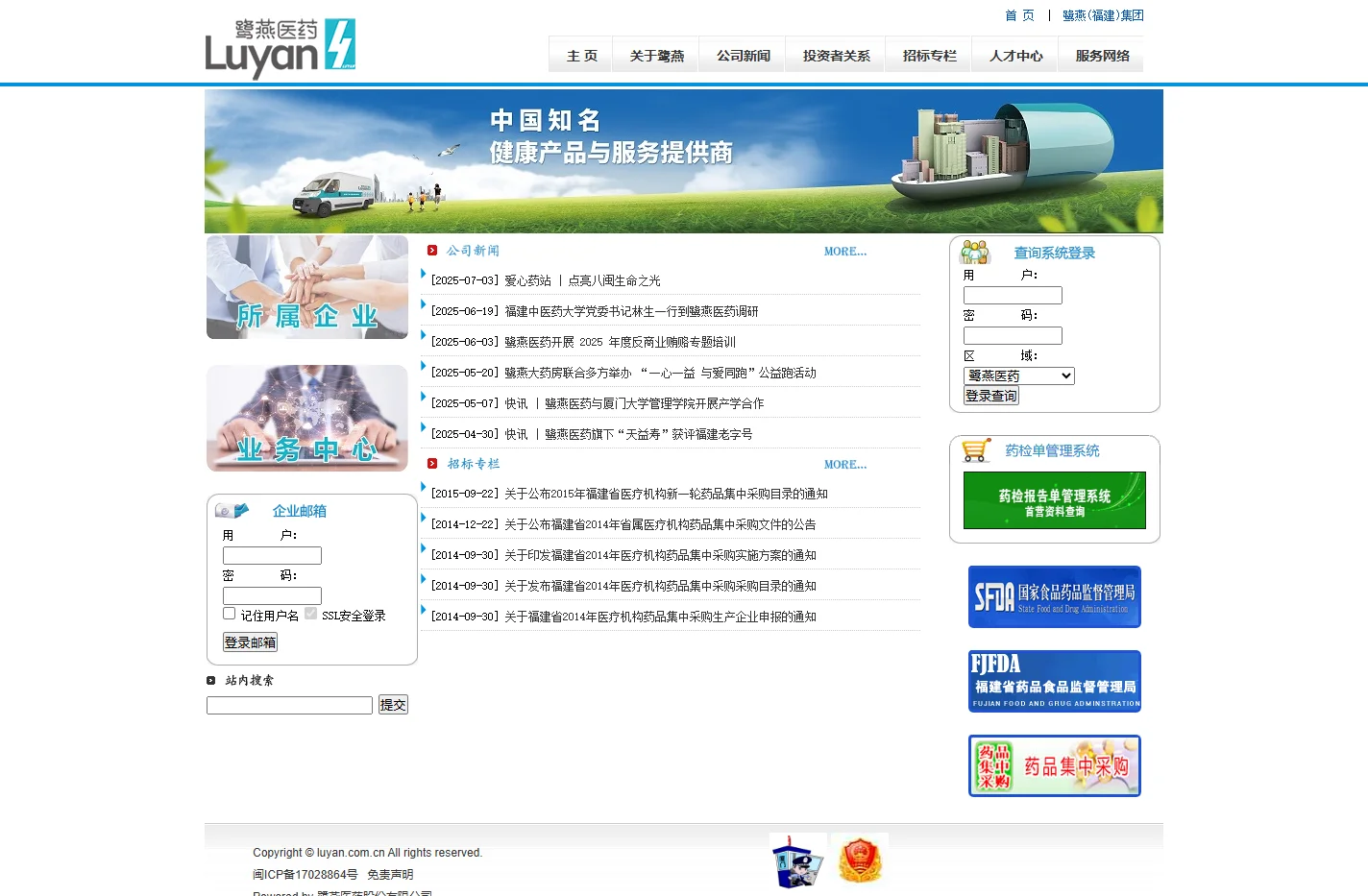Click the bullet icon beside 站内搜索
Image resolution: width=1368 pixels, height=896 pixels.
click(211, 680)
